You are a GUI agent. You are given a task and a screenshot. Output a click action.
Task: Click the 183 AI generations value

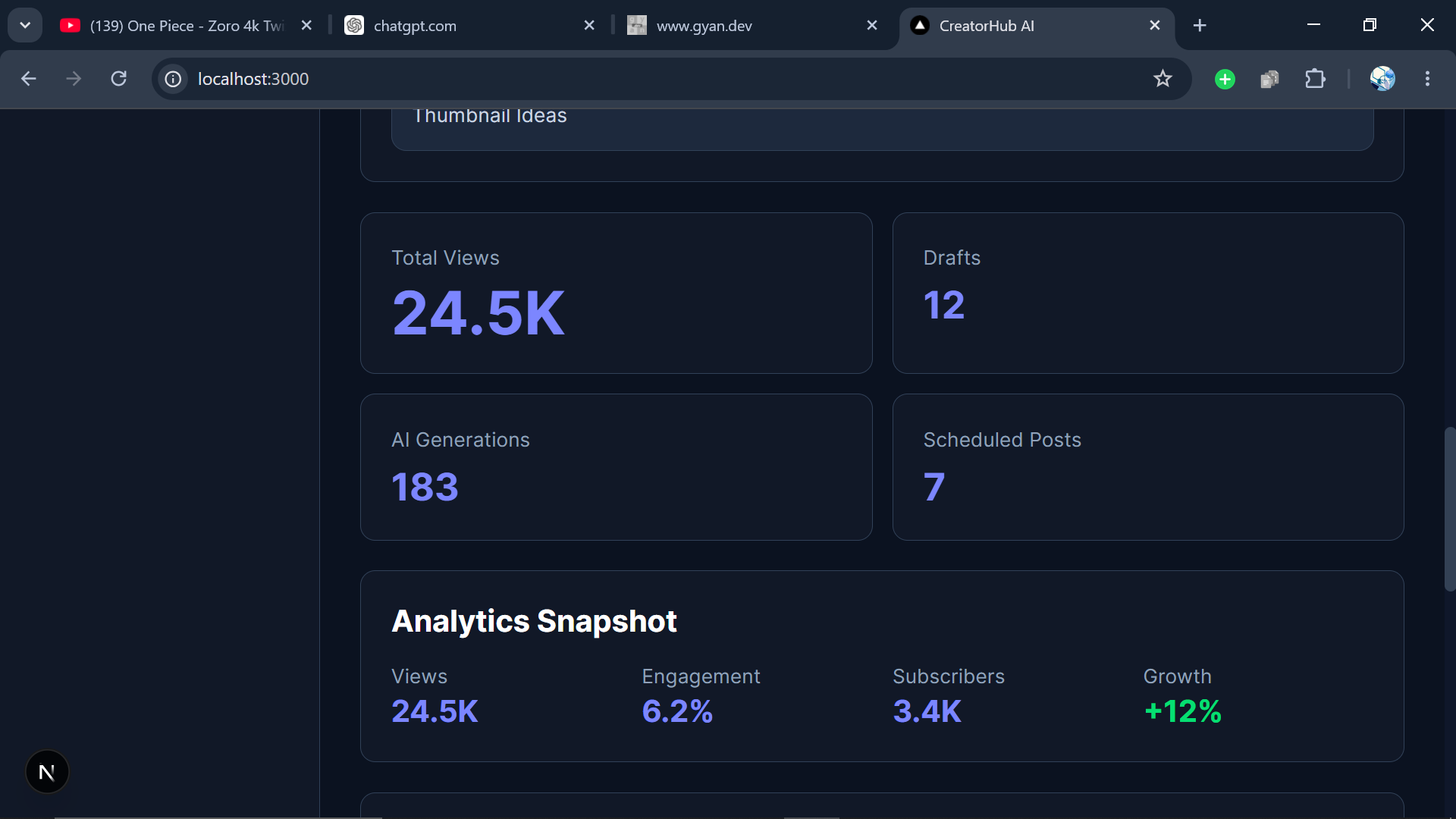coord(425,487)
